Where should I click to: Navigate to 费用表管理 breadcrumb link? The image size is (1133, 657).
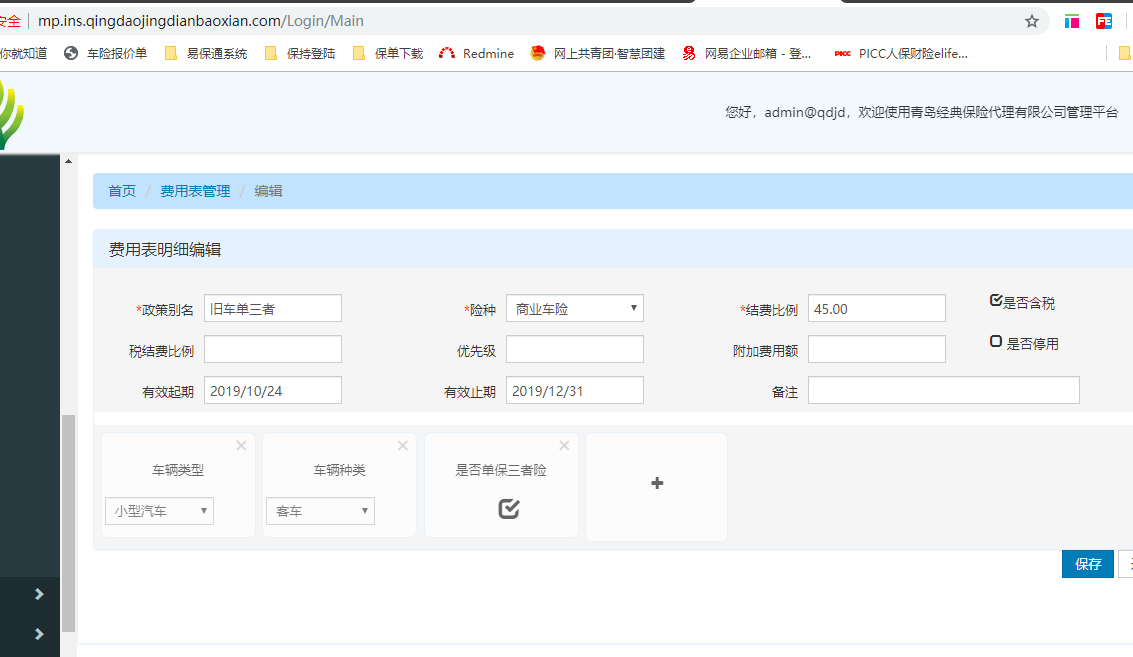pyautogui.click(x=195, y=191)
